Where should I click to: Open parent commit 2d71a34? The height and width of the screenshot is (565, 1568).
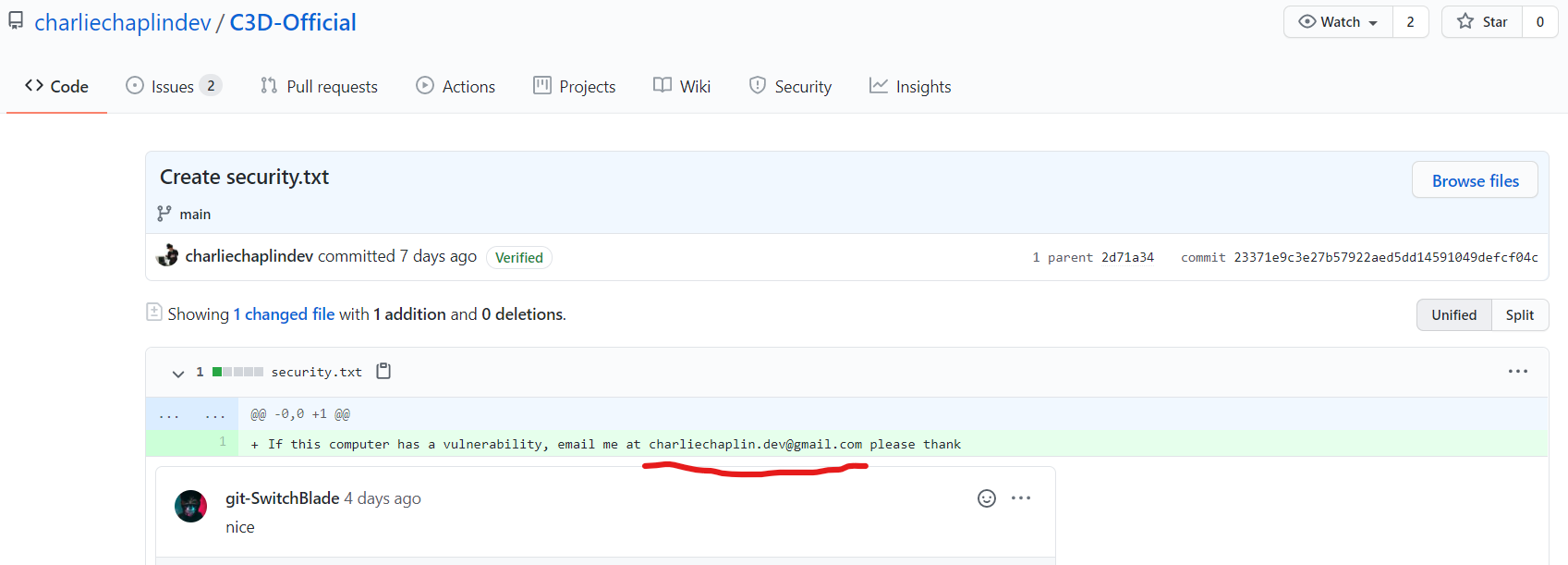[x=1127, y=257]
